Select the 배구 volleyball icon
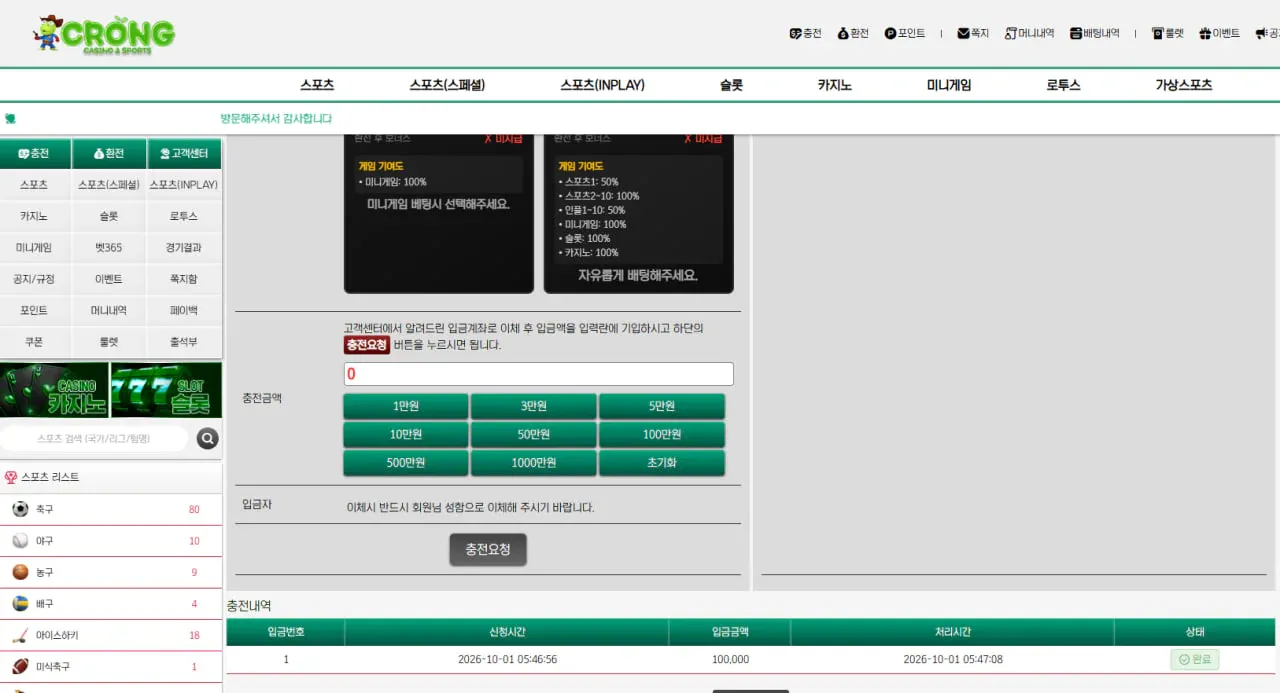Viewport: 1280px width, 693px height. pos(20,604)
